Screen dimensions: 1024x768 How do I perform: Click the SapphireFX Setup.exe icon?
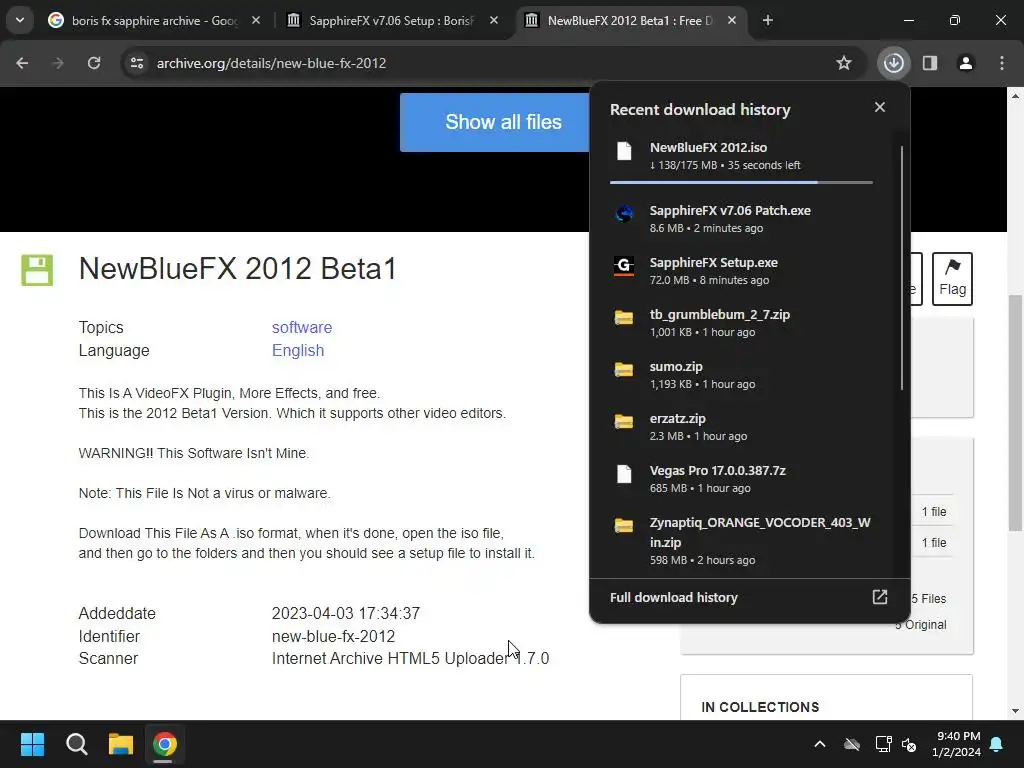coord(624,266)
